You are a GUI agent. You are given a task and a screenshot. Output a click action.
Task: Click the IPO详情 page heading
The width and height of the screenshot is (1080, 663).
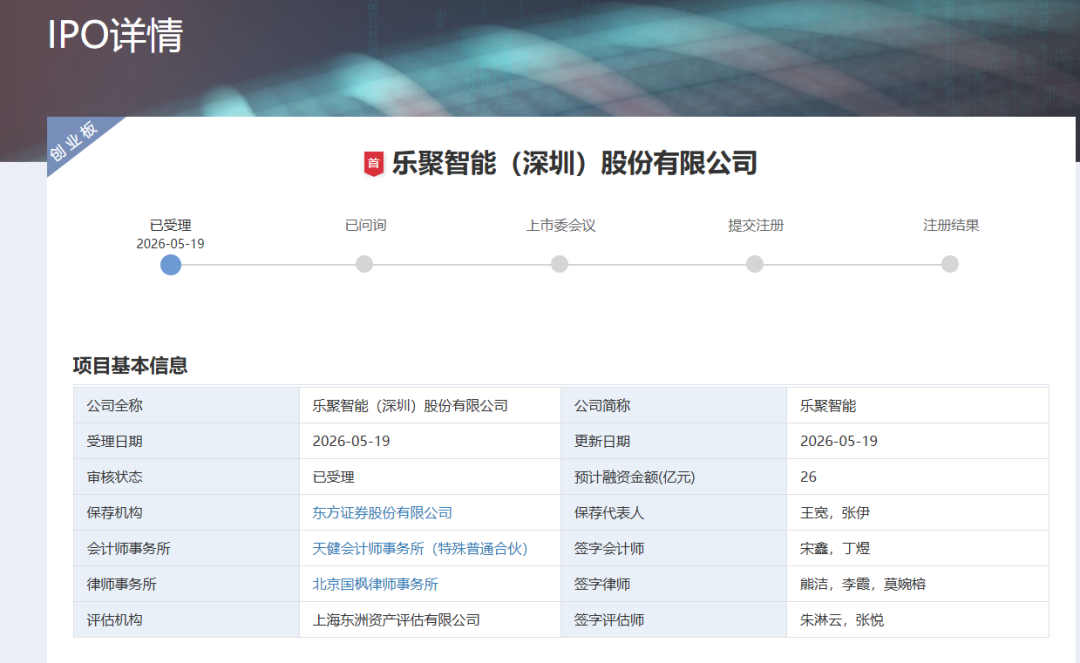click(x=115, y=34)
